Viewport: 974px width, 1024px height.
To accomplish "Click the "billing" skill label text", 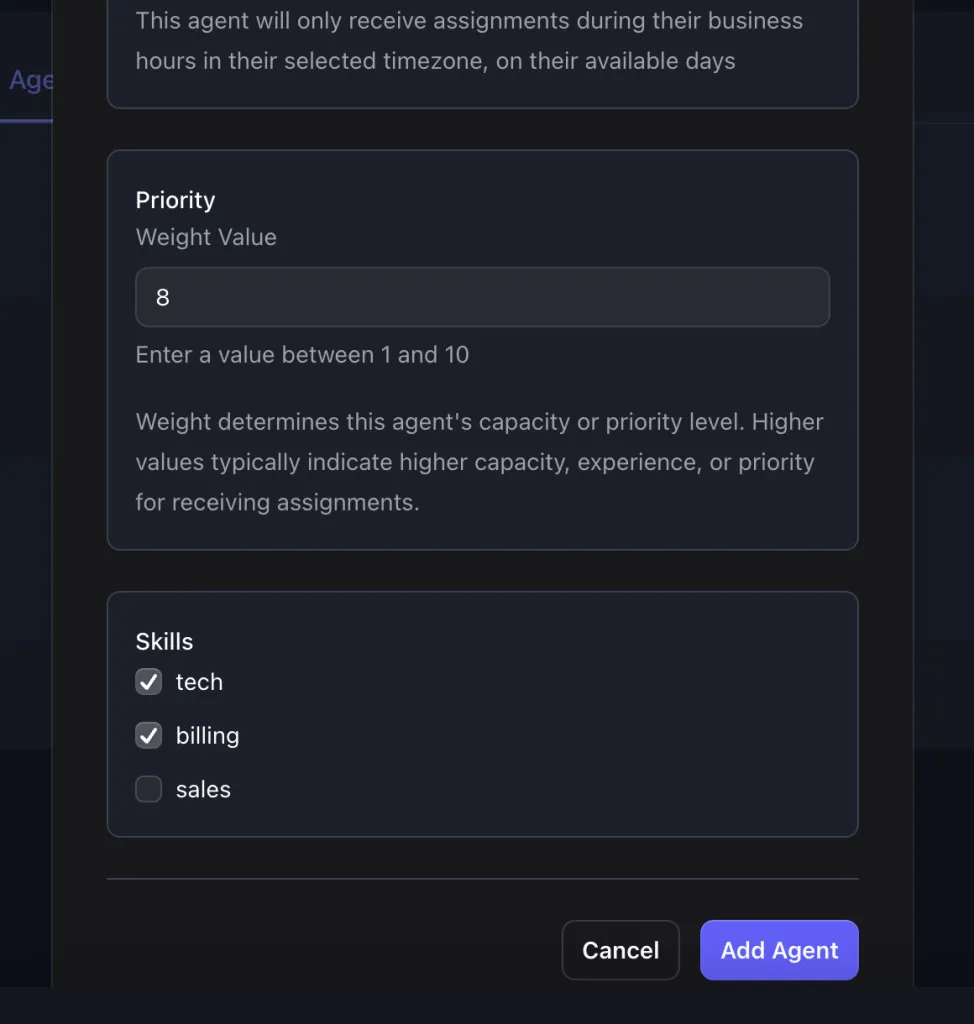I will click(207, 736).
